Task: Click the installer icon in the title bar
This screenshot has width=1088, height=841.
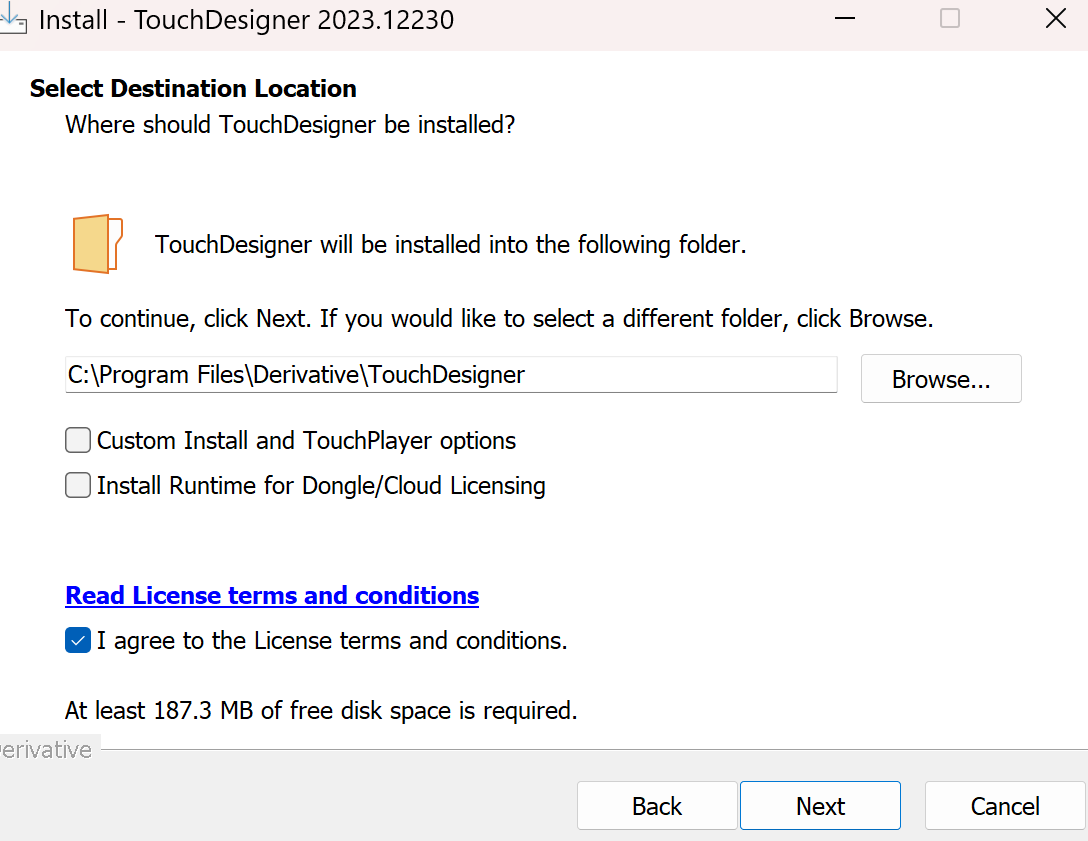Action: 12,19
